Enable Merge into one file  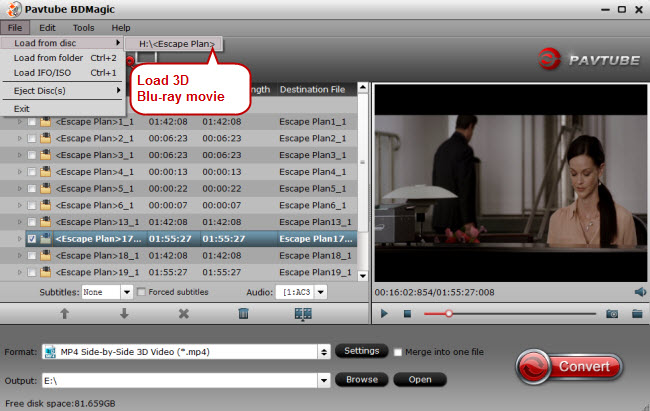click(398, 352)
